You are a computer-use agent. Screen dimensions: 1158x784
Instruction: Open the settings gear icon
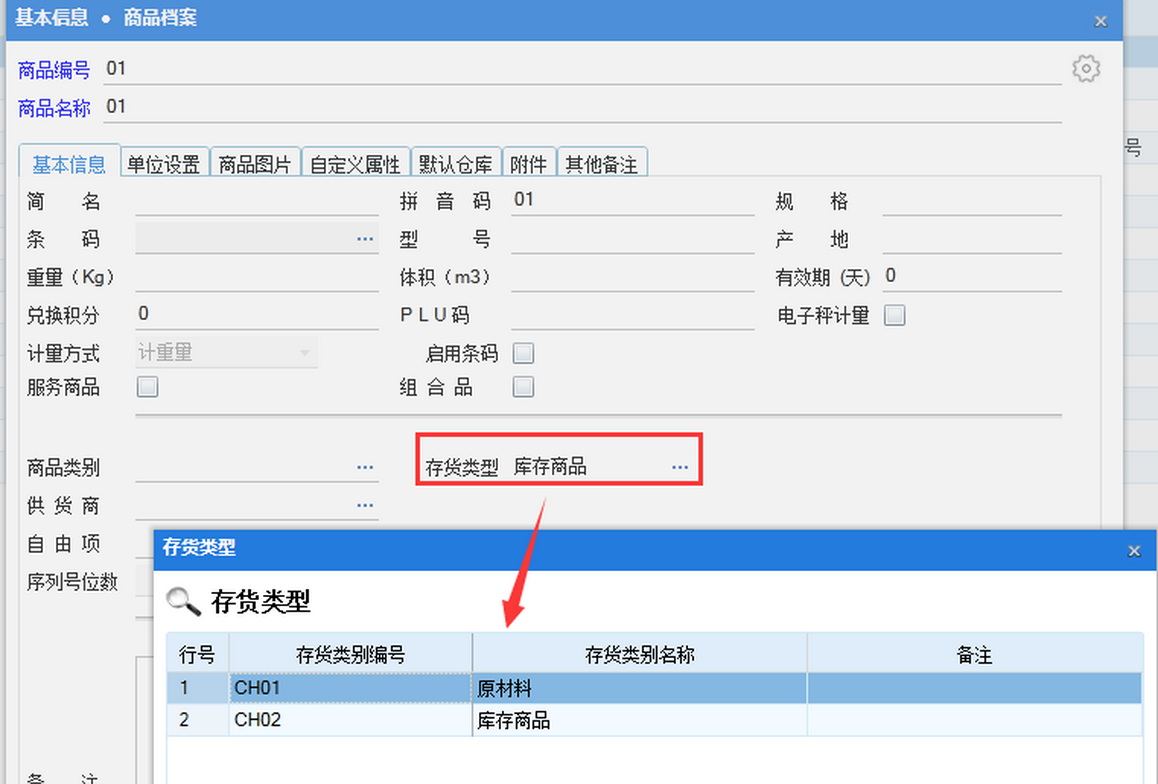tap(1085, 69)
